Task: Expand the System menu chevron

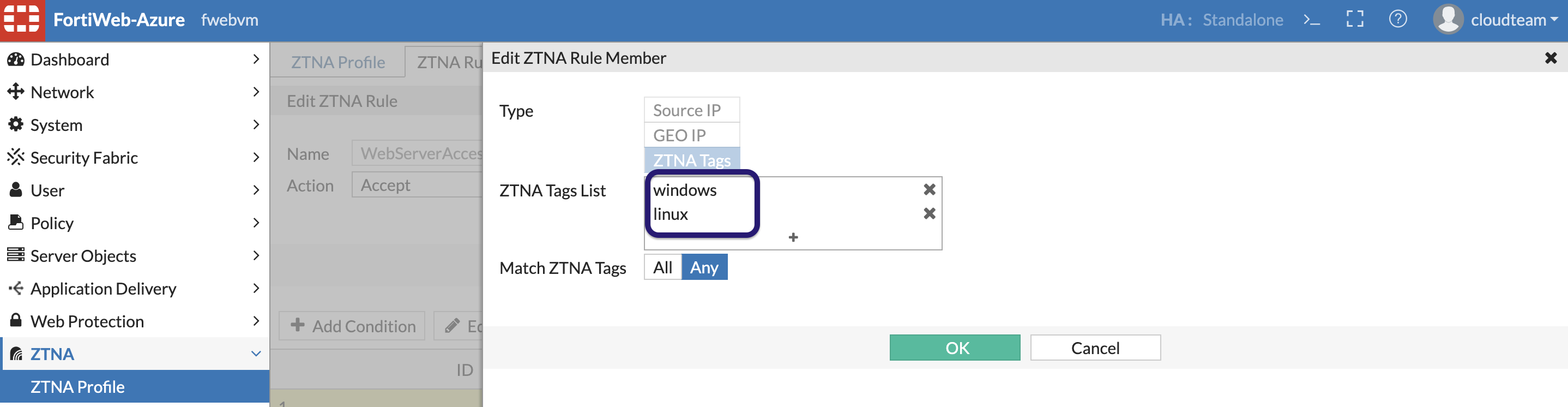Action: pos(256,124)
